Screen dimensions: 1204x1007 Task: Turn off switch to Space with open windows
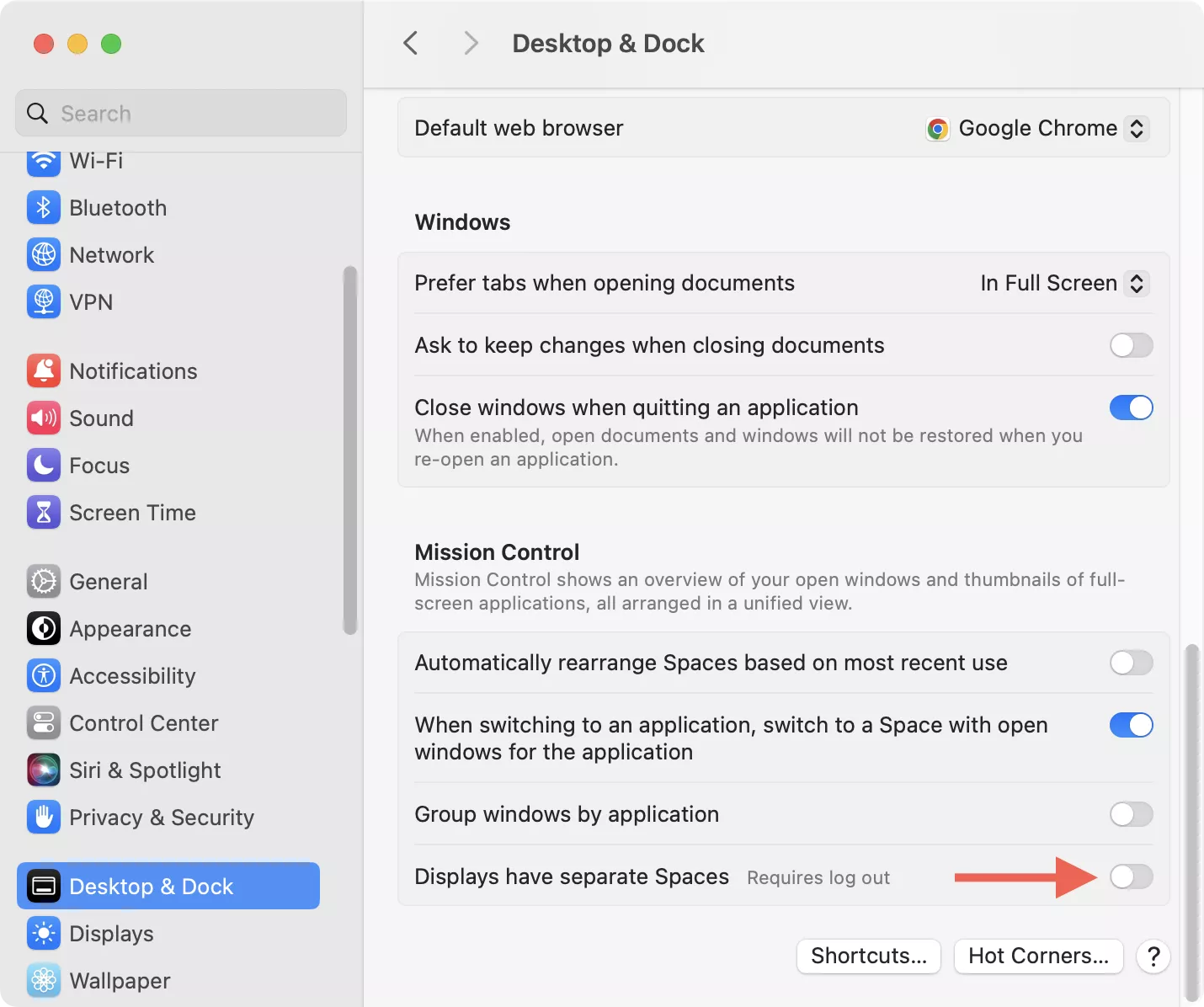[1131, 725]
